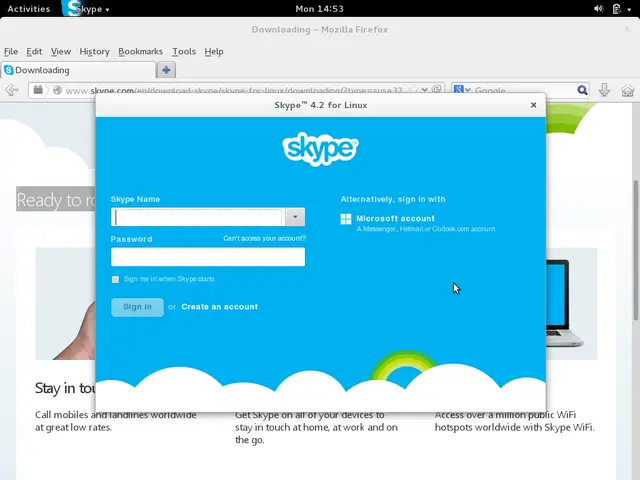The width and height of the screenshot is (640, 480).
Task: Click the clock showing Mon 14:53
Action: tap(320, 9)
